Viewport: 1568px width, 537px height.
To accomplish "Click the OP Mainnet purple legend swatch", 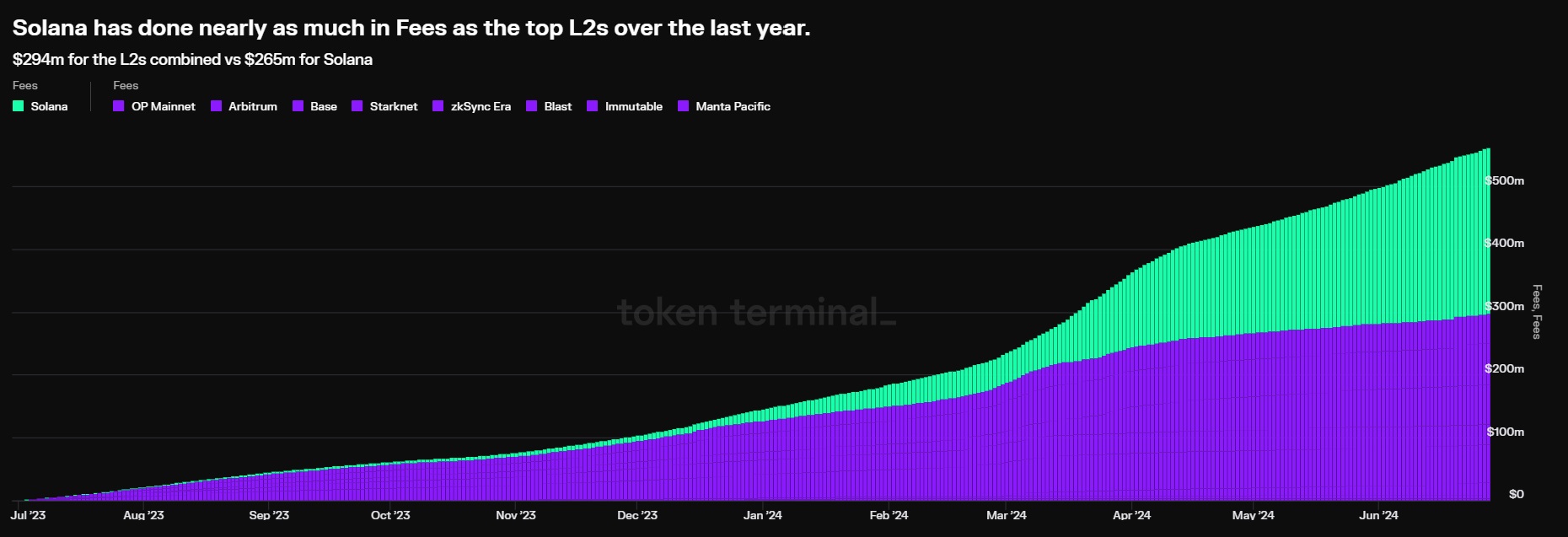I will (118, 106).
